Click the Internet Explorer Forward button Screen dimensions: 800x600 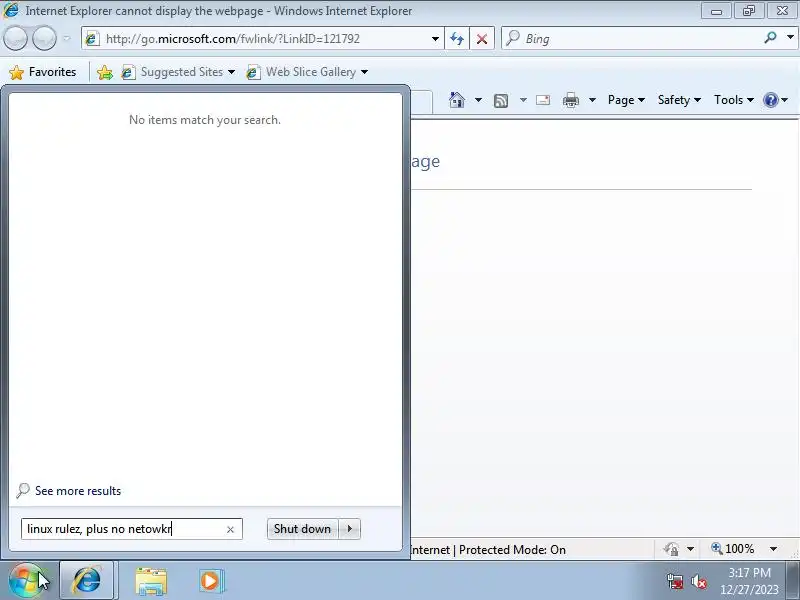coord(44,39)
